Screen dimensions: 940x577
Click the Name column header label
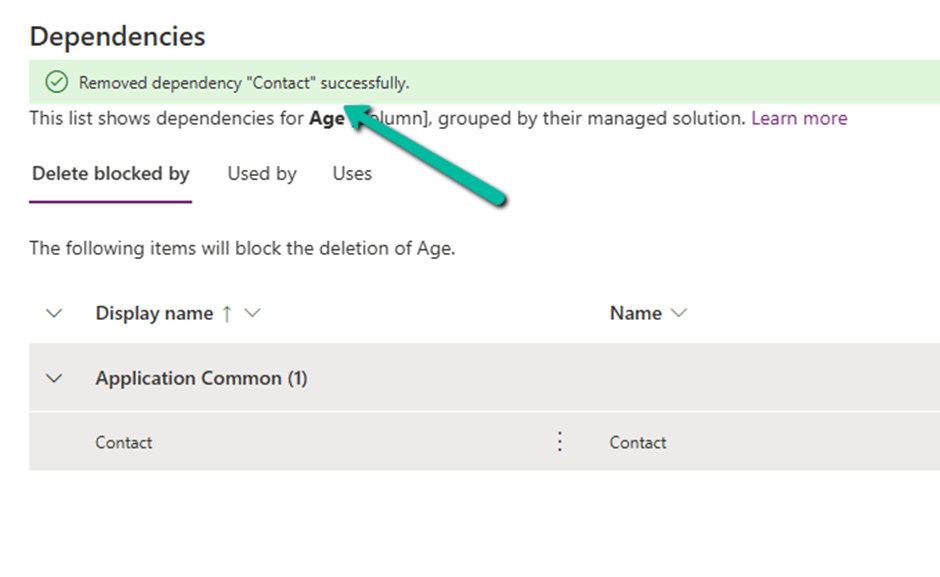(636, 313)
